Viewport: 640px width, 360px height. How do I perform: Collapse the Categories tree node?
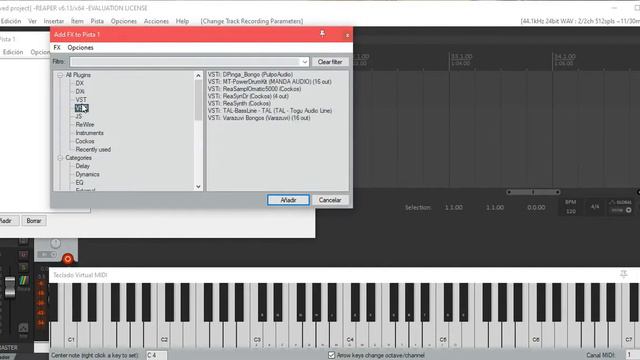60,158
